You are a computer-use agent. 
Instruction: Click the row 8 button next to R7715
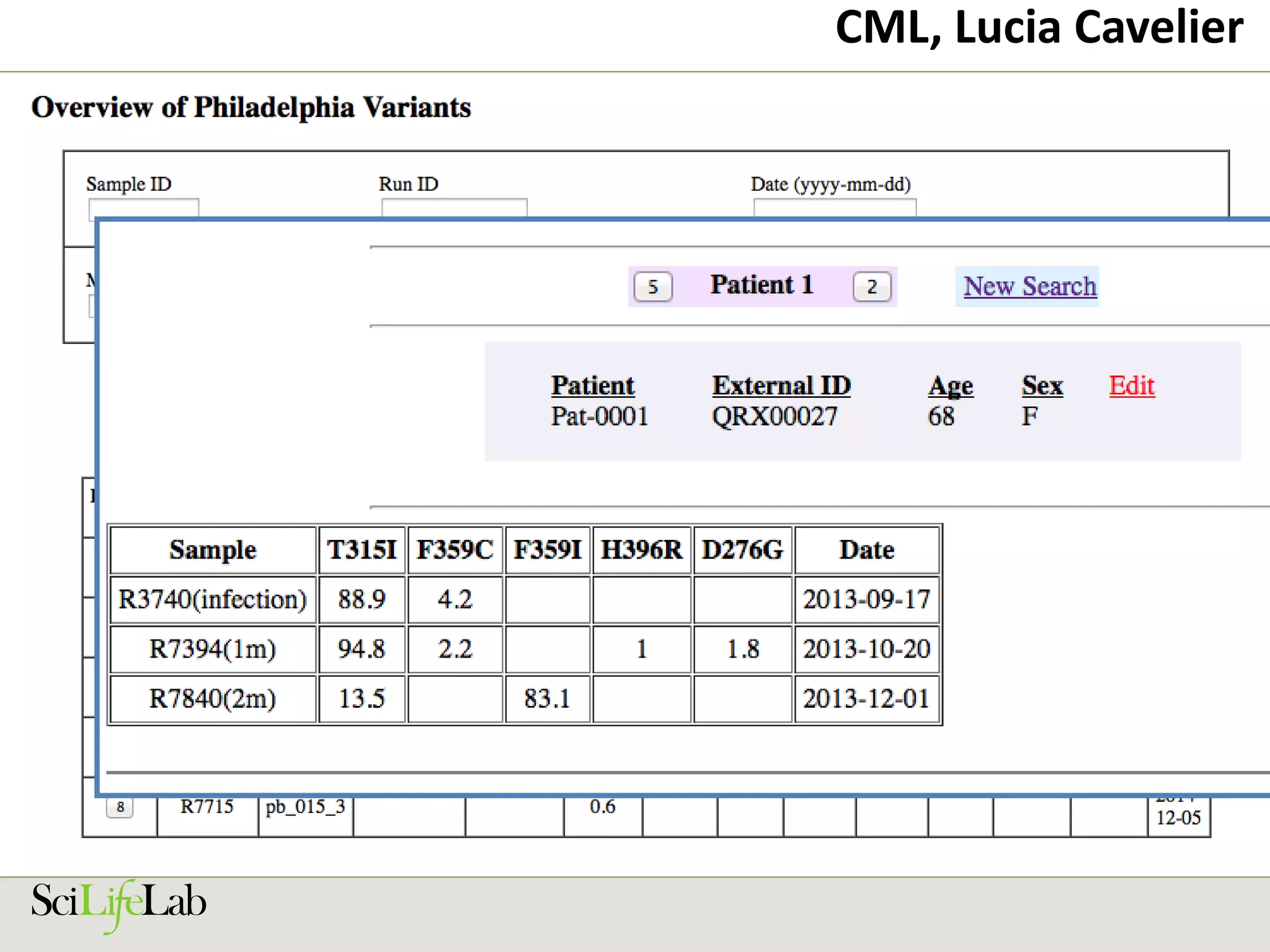point(120,808)
